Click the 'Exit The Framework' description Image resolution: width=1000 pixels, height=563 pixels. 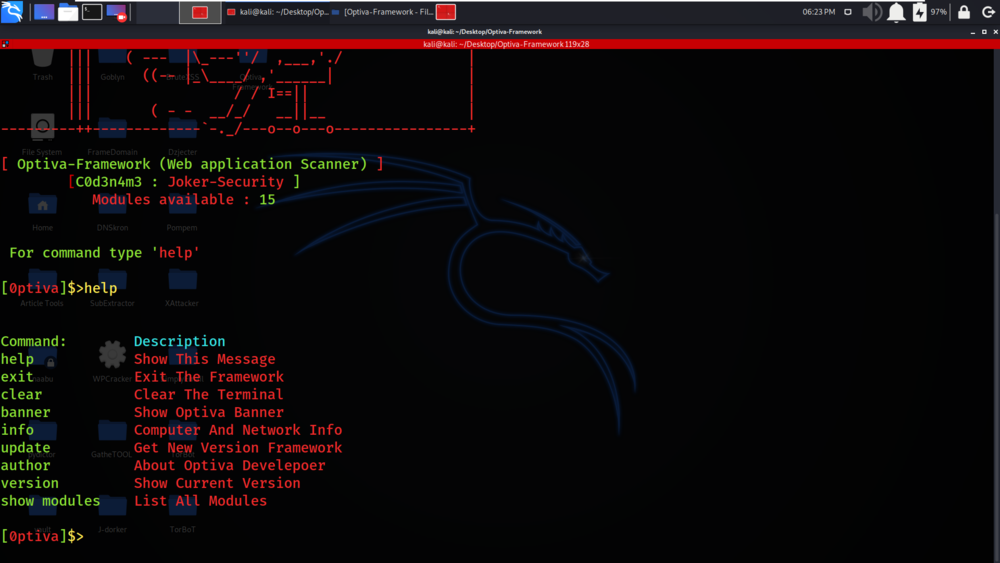point(209,377)
